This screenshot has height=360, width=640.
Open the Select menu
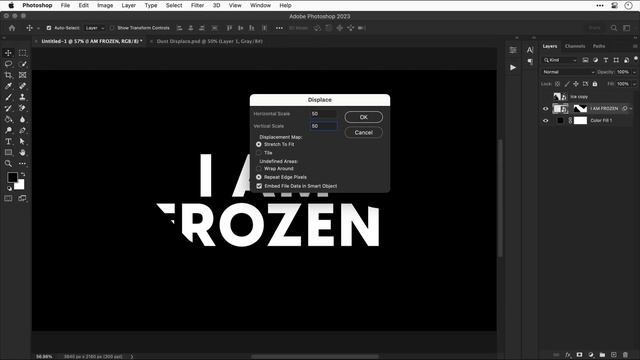coord(174,5)
